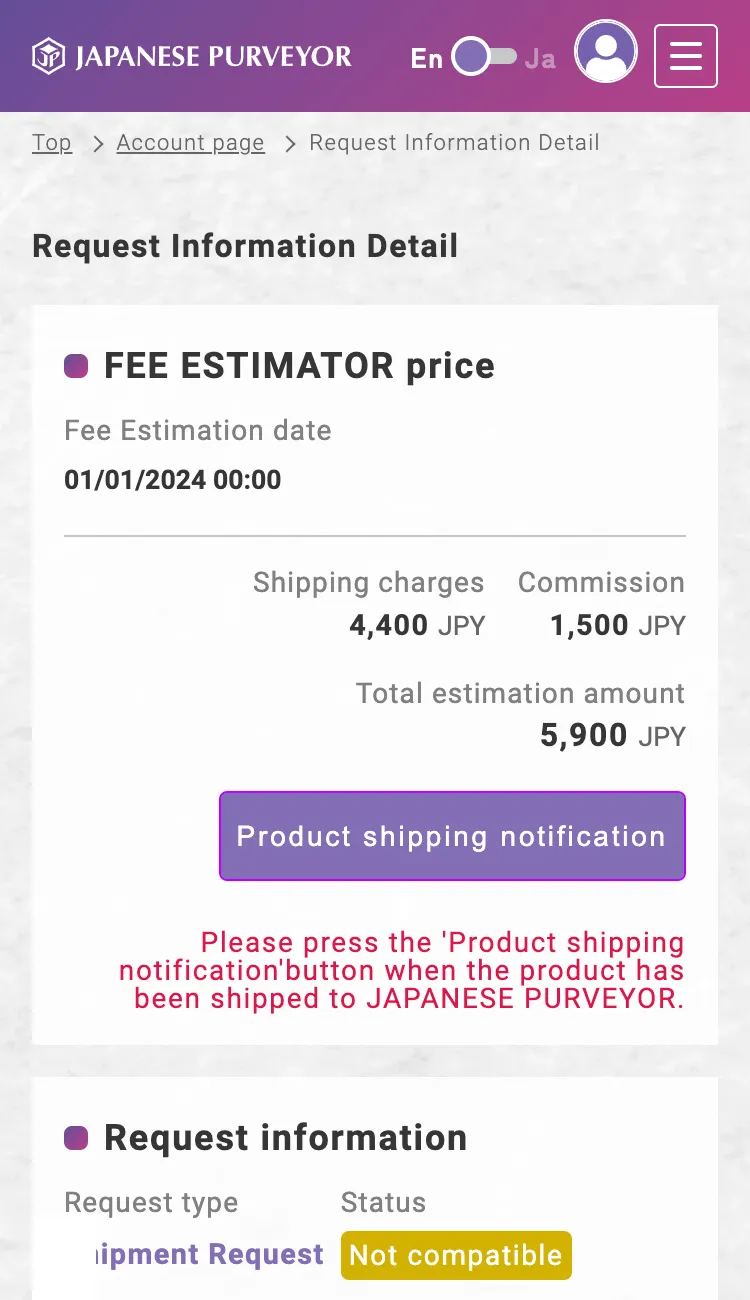Click the Japanese Purveyor cube logo icon
Viewport: 750px width, 1300px height.
pyautogui.click(x=48, y=56)
